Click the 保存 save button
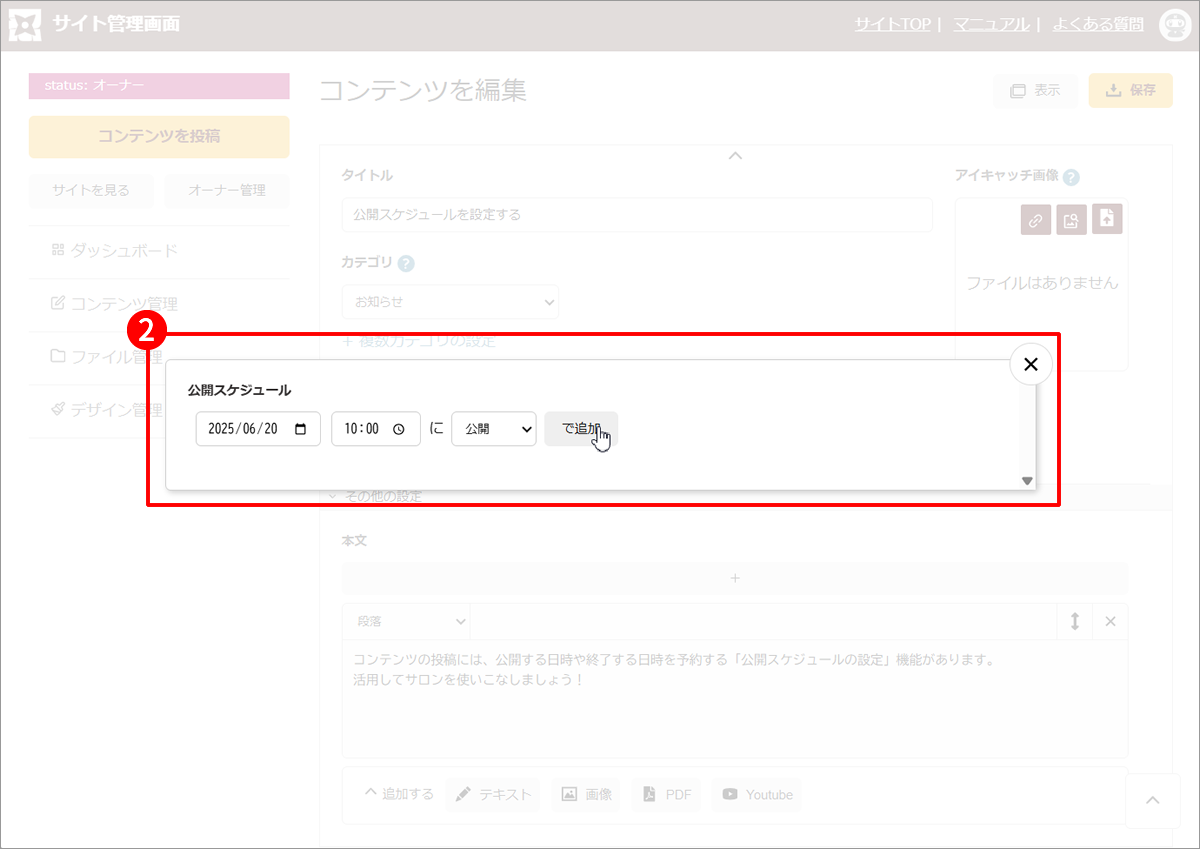 pyautogui.click(x=1130, y=90)
